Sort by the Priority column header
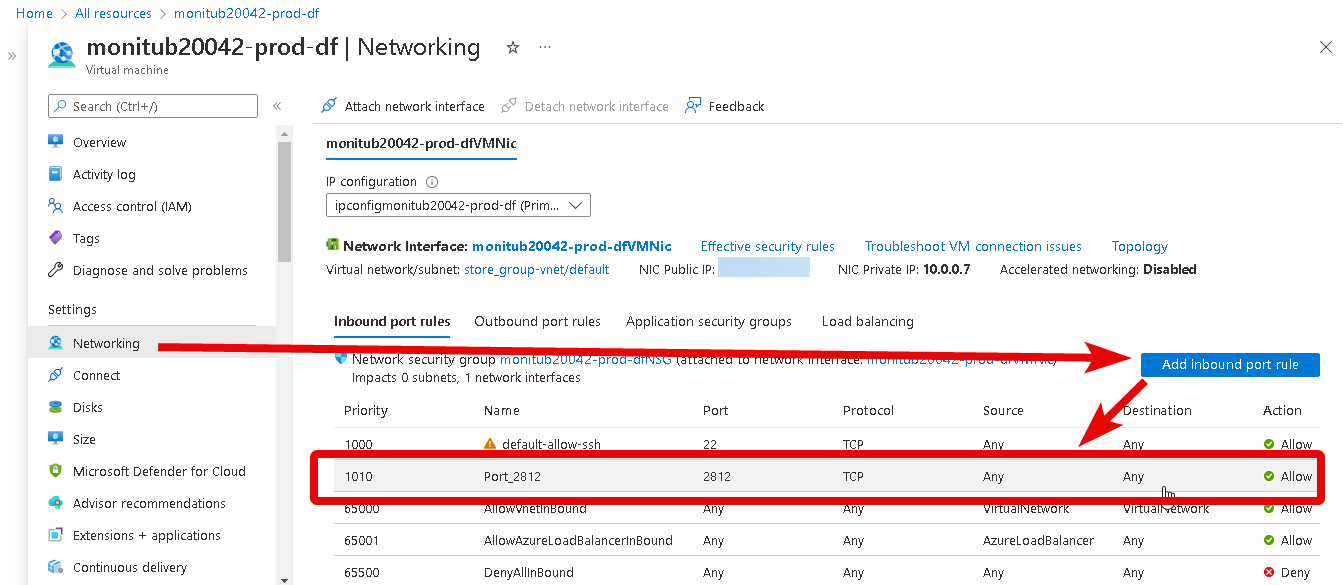 pyautogui.click(x=366, y=410)
